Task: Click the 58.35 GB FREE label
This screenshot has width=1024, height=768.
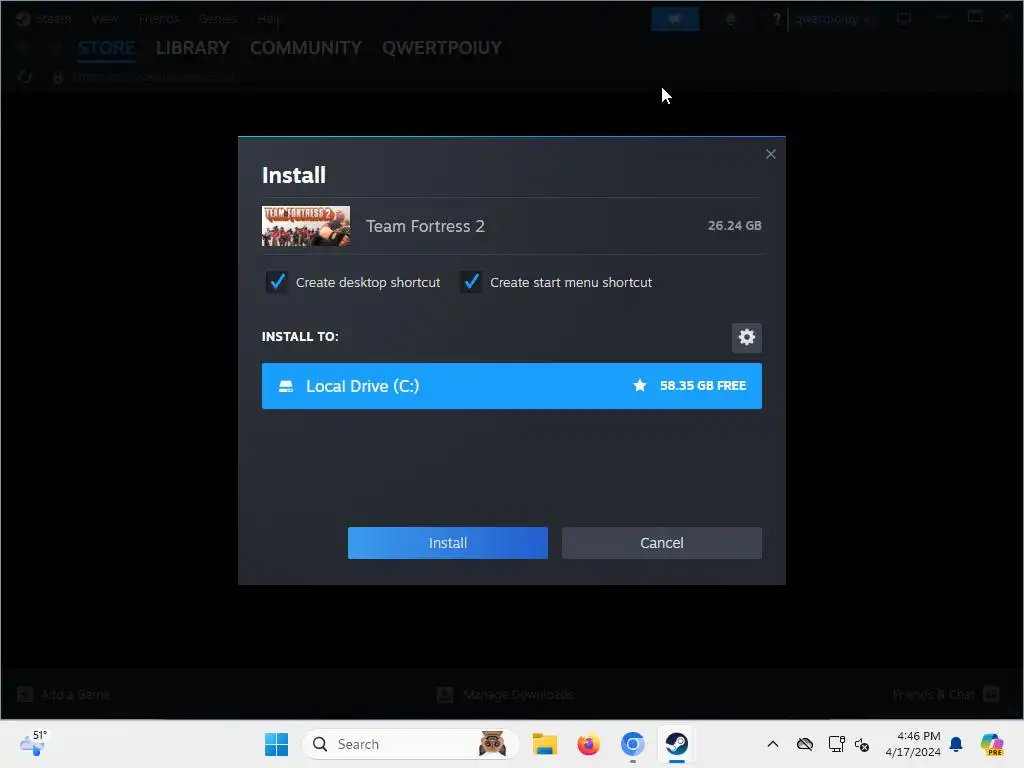Action: point(703,386)
